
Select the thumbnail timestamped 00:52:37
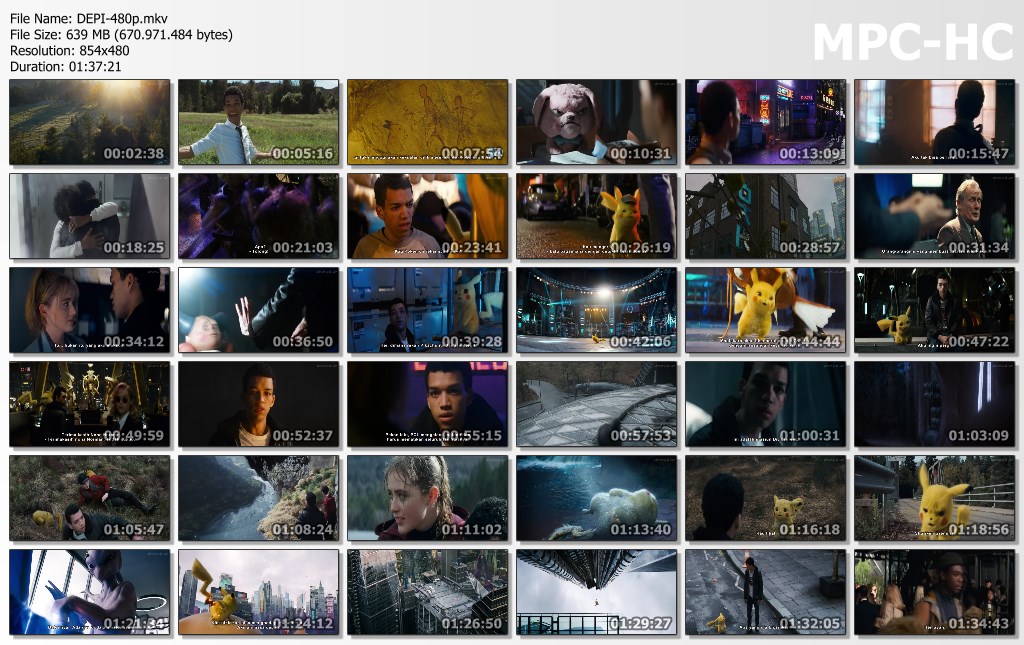259,404
